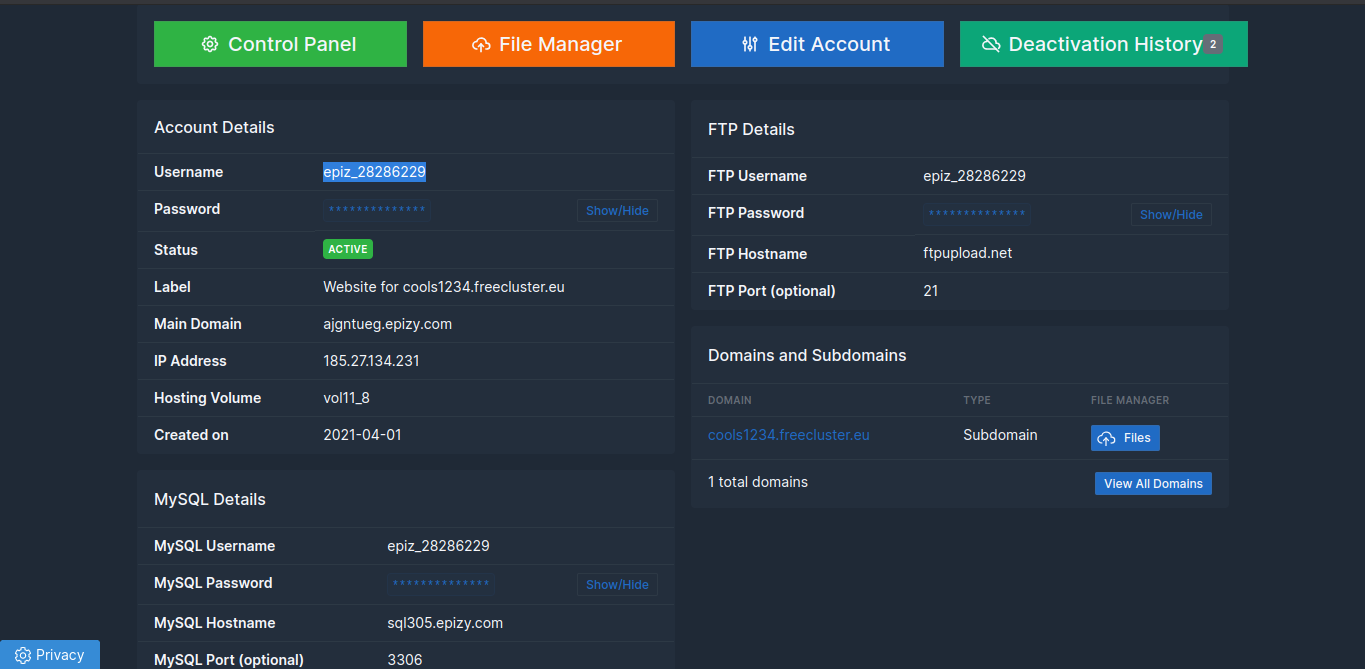1365x669 pixels.
Task: Click the masked account password field
Action: tap(377, 210)
